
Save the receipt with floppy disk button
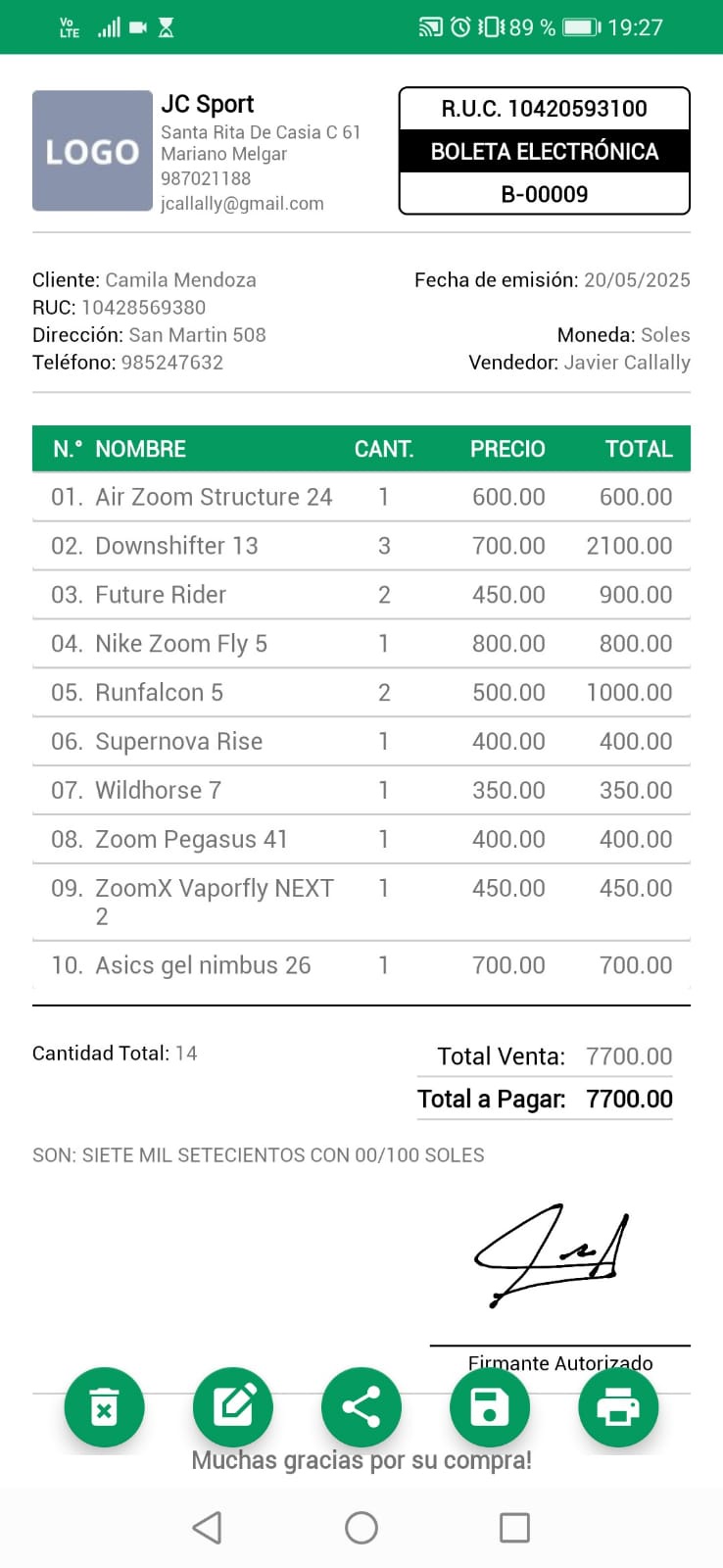click(490, 1407)
